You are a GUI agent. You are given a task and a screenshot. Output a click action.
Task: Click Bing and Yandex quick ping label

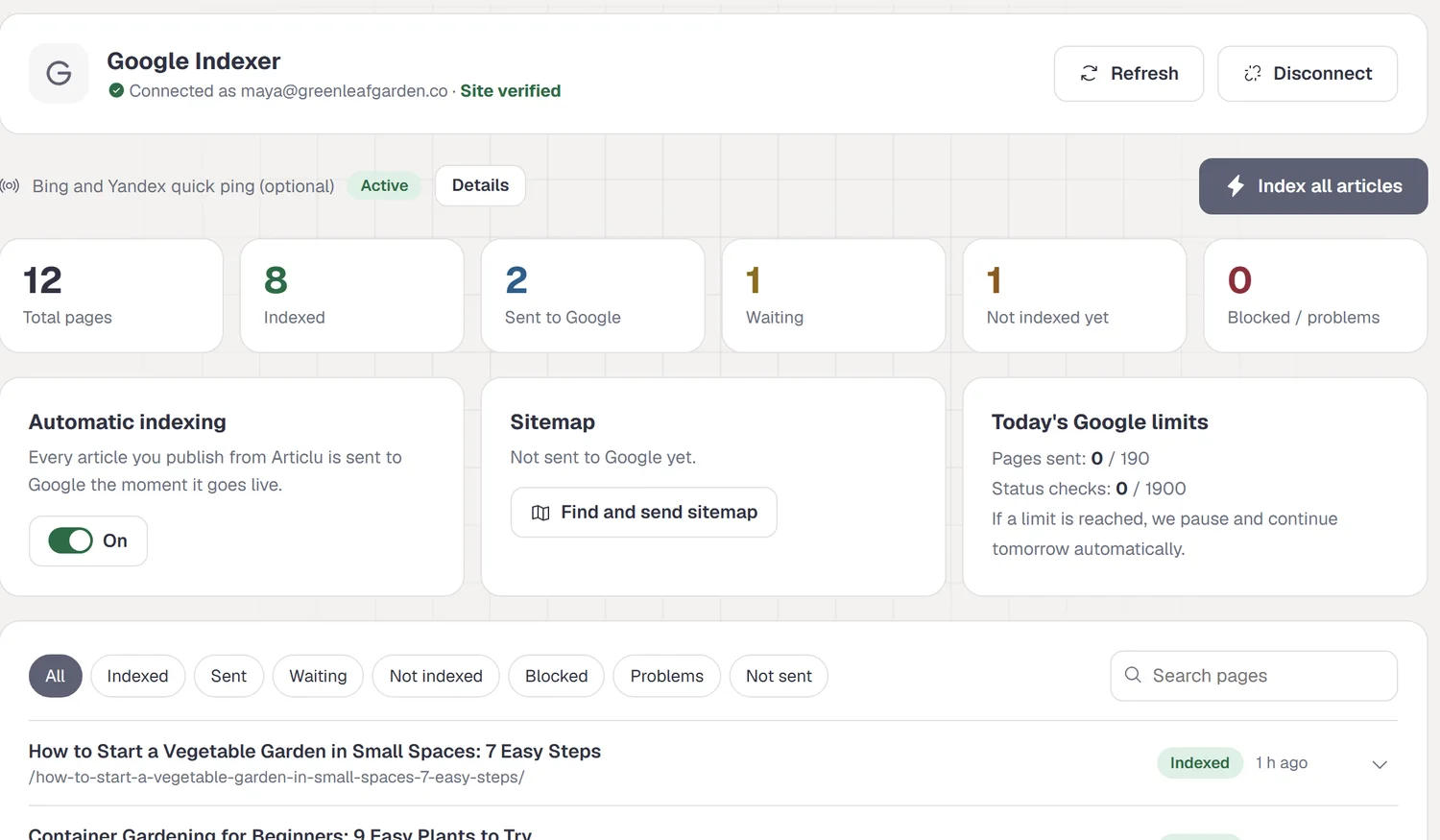point(183,185)
